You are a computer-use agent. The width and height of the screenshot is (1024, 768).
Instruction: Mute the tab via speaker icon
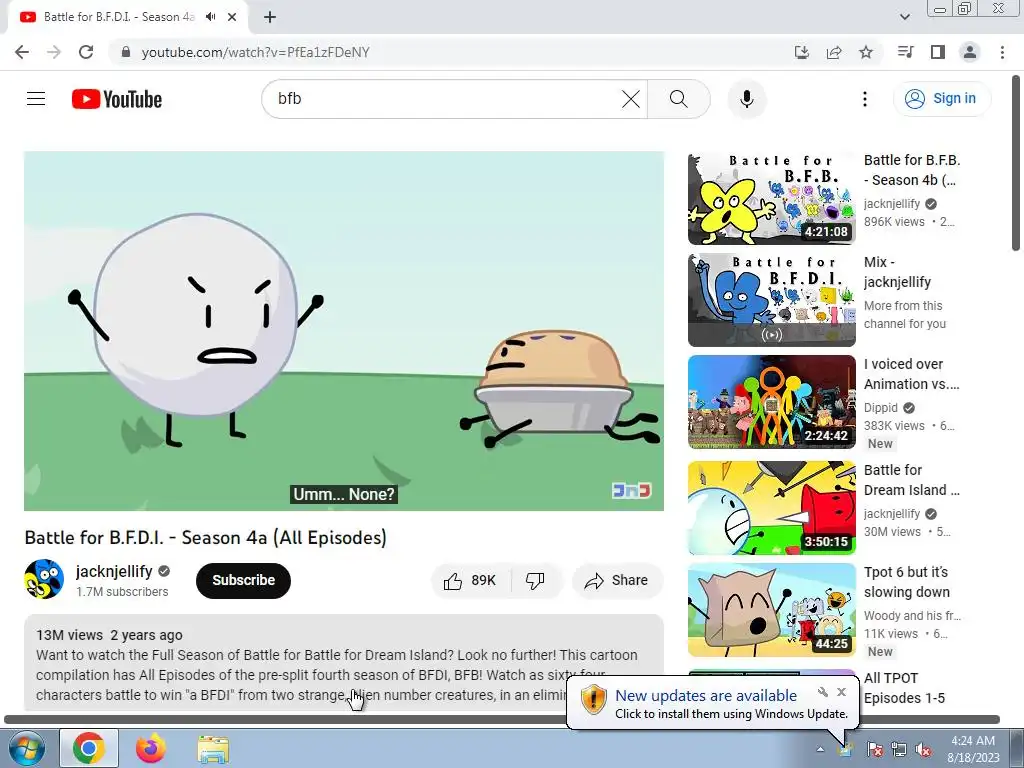tap(210, 17)
